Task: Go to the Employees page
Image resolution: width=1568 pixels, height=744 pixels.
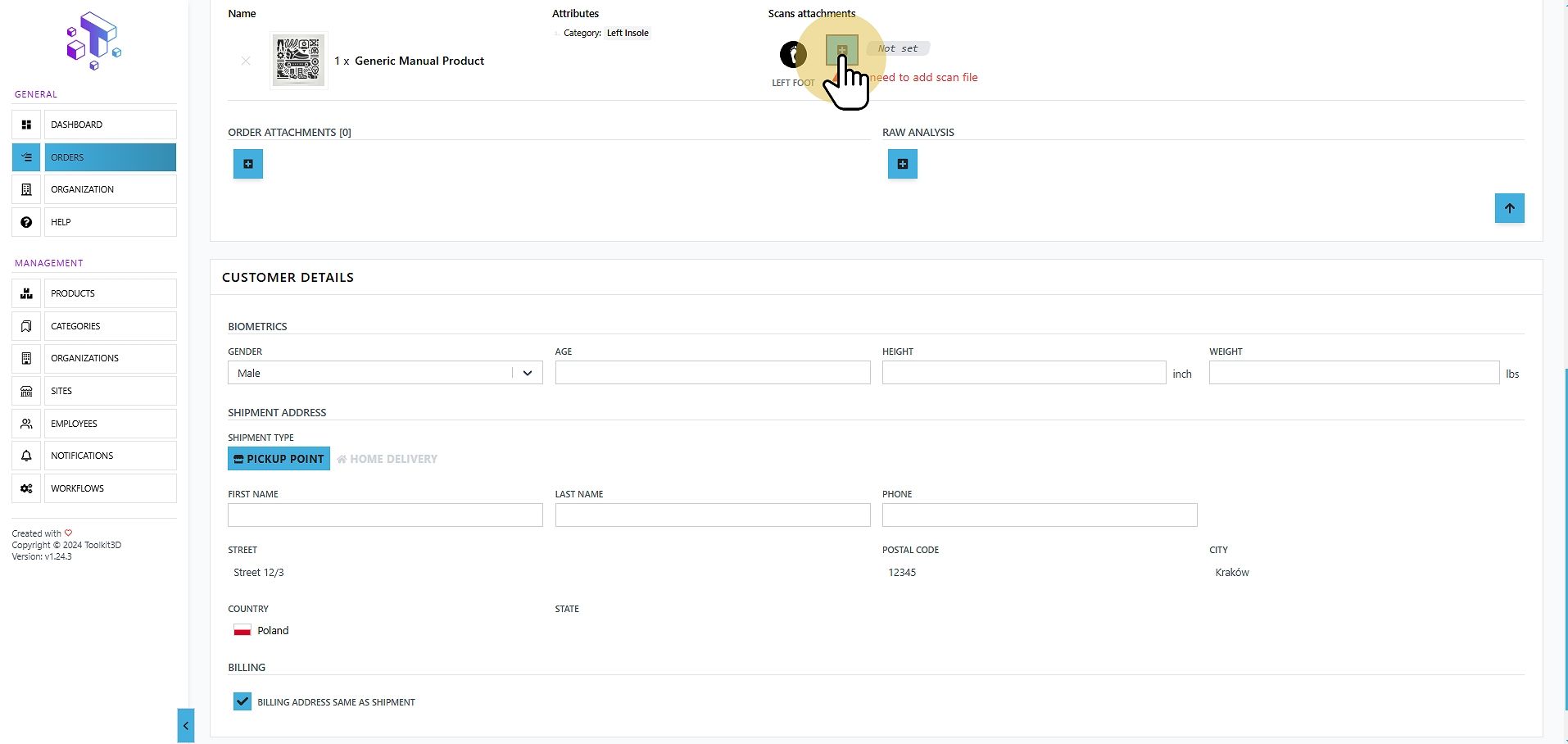Action: pos(111,424)
